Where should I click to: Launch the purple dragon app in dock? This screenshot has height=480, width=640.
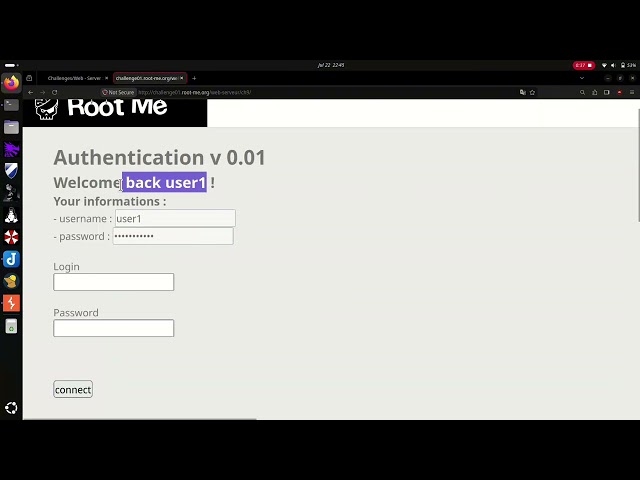(x=11, y=149)
